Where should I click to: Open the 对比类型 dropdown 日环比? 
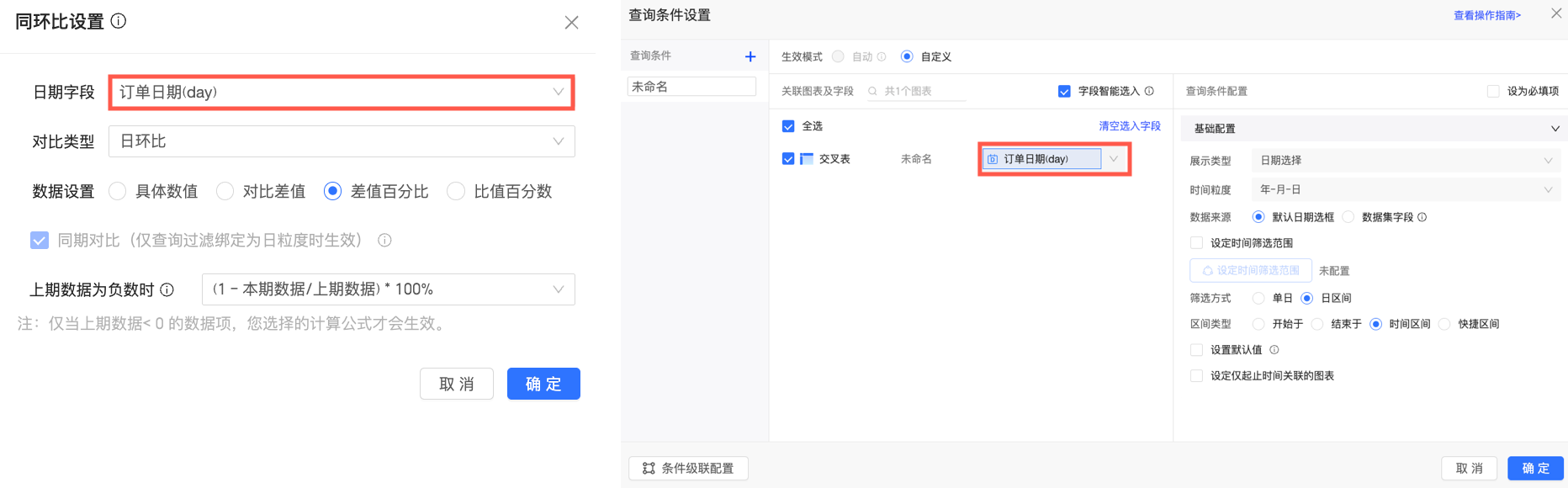[342, 141]
